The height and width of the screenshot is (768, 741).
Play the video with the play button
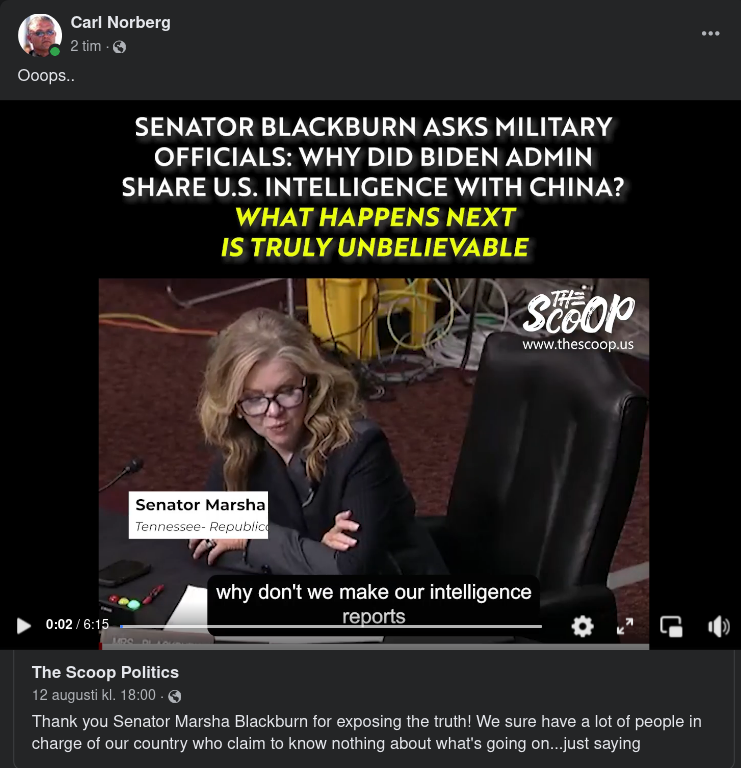pos(24,625)
